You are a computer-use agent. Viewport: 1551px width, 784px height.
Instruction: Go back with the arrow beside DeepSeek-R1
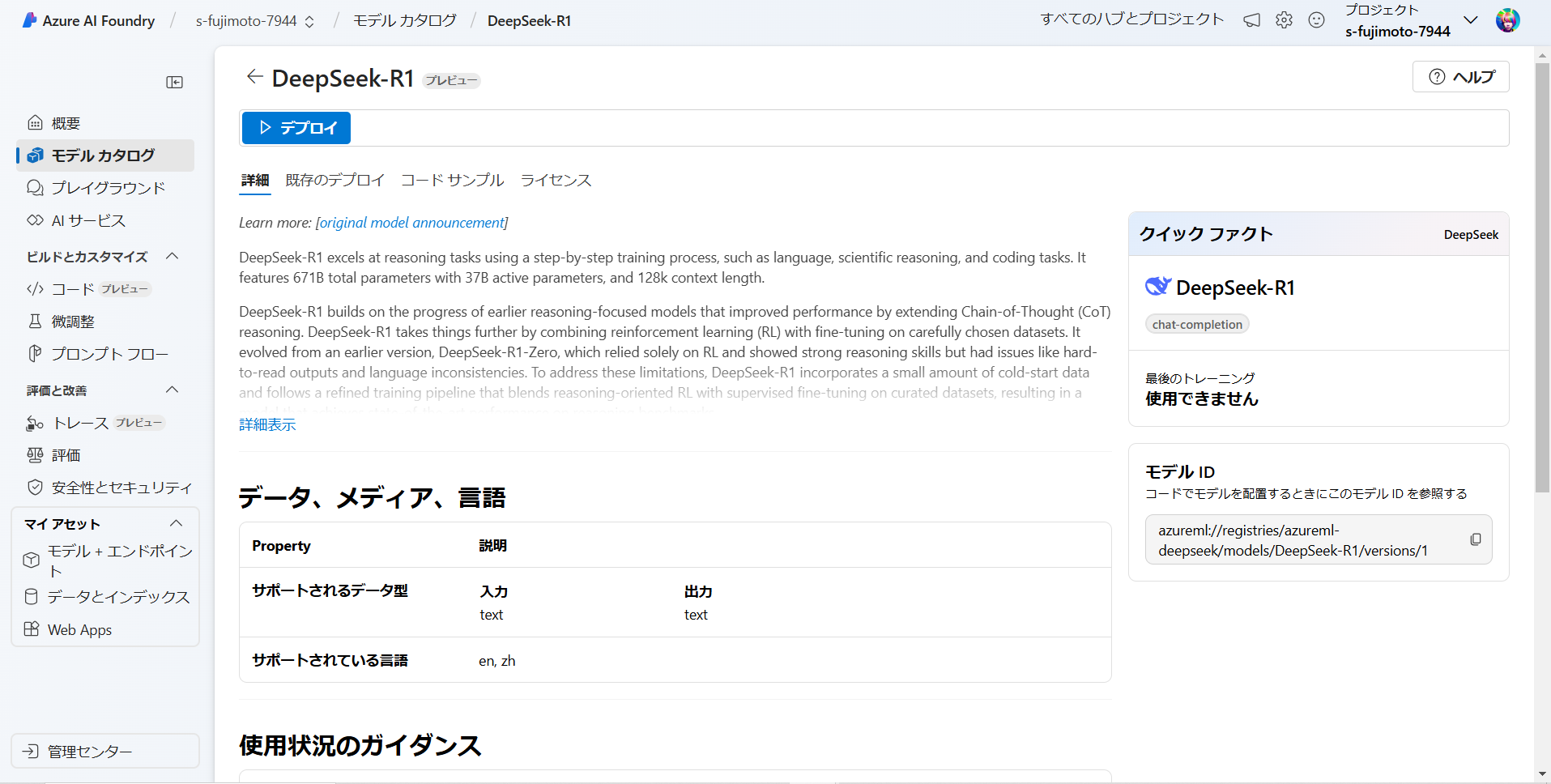tap(254, 76)
